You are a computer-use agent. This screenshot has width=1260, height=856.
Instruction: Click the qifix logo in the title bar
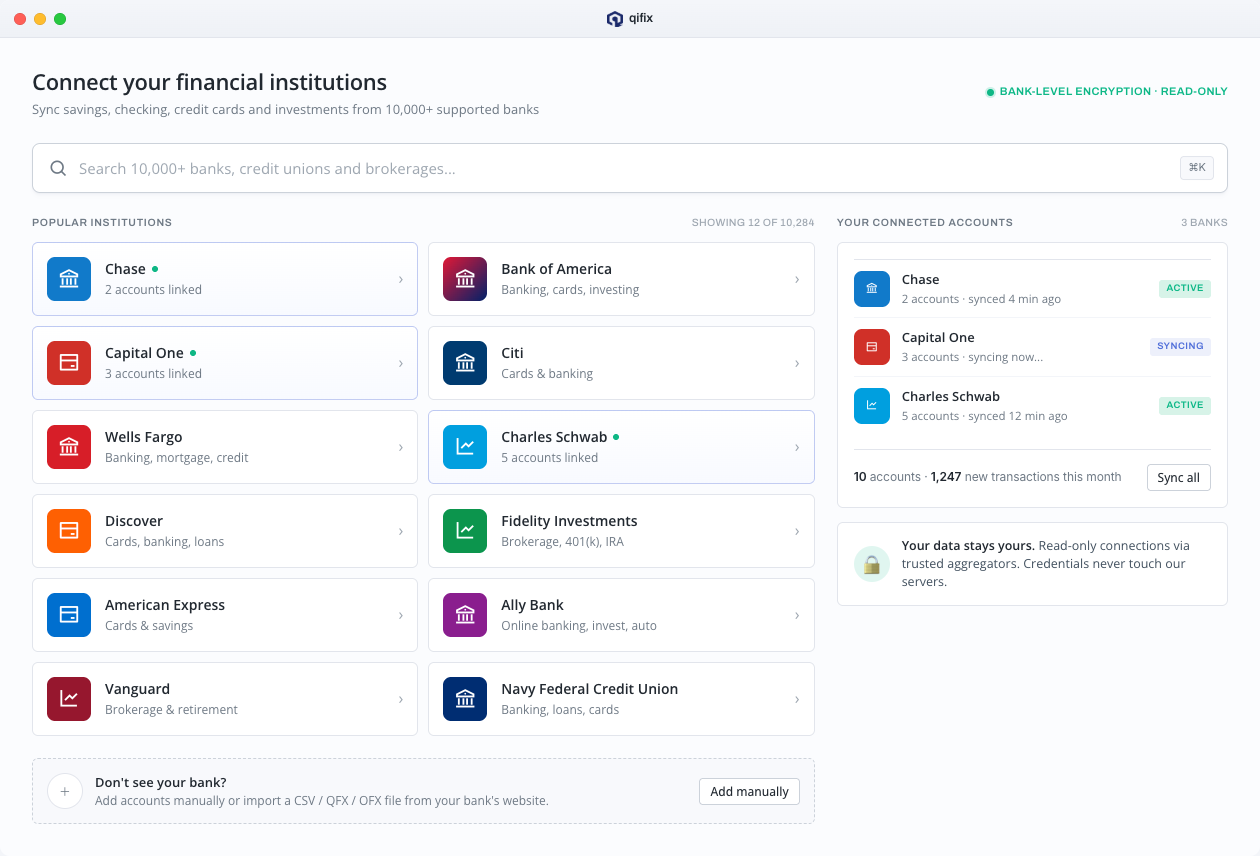[x=615, y=18]
